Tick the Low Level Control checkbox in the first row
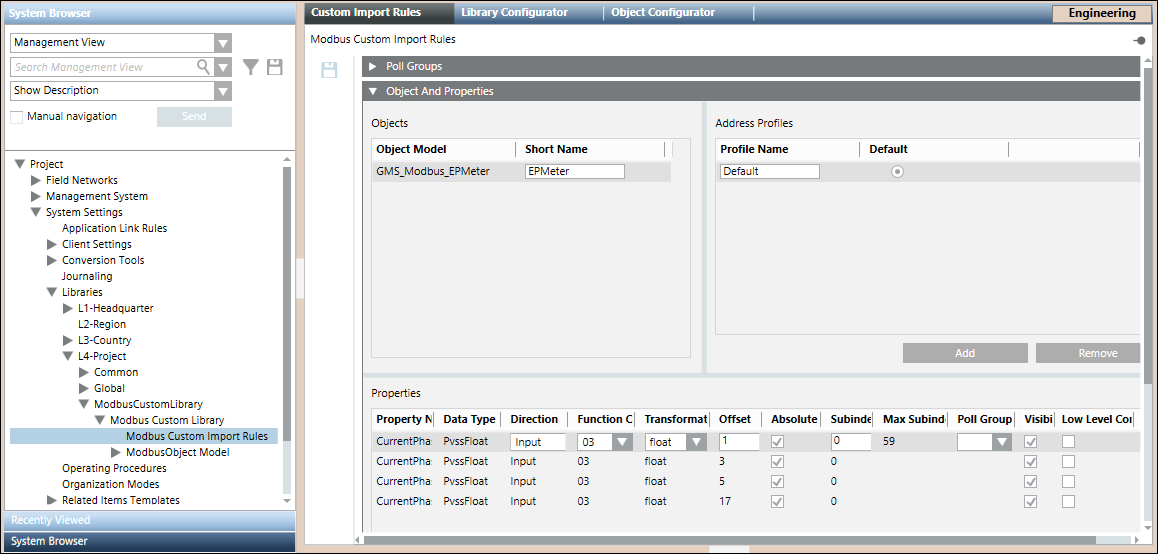The width and height of the screenshot is (1158, 554). [x=1068, y=441]
